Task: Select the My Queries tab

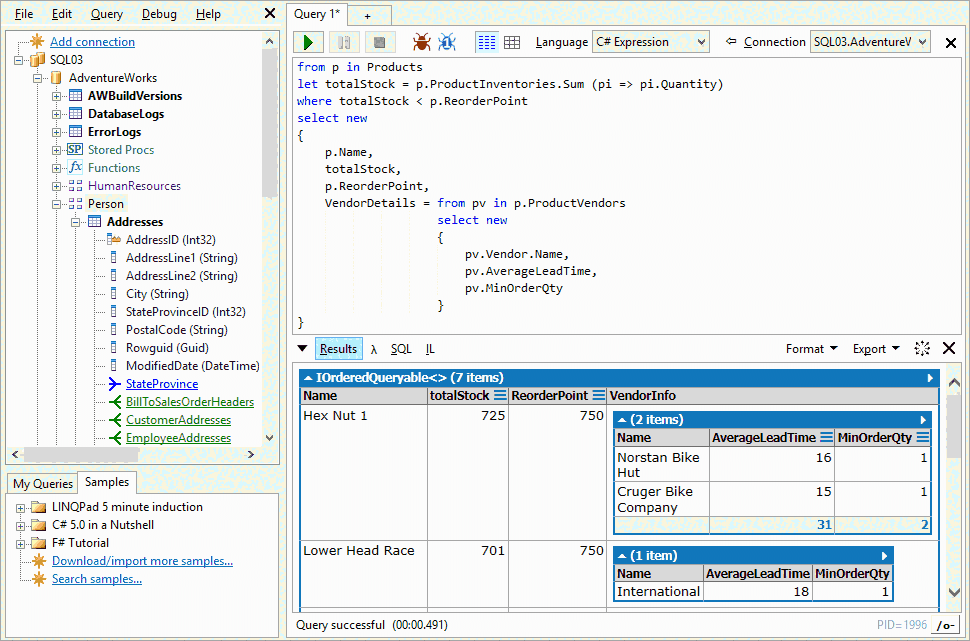Action: pos(41,482)
